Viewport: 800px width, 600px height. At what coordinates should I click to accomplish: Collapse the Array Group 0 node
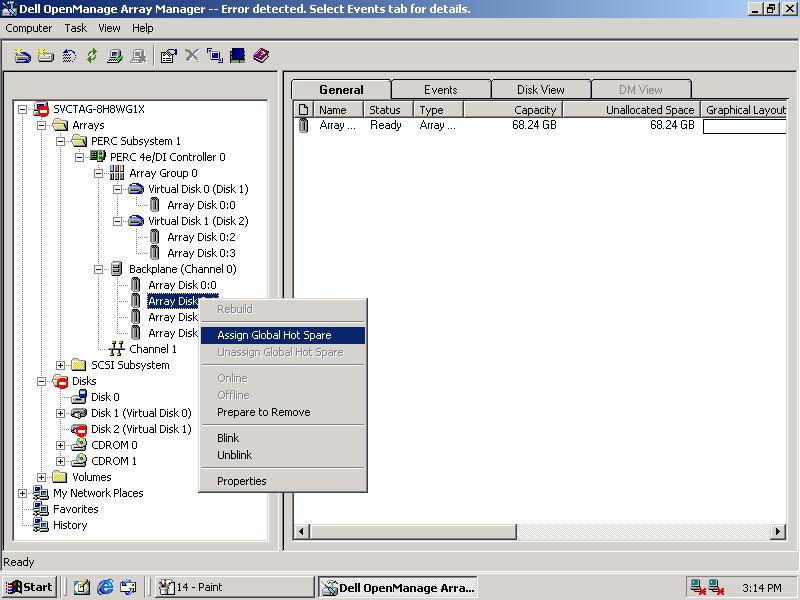[98, 173]
